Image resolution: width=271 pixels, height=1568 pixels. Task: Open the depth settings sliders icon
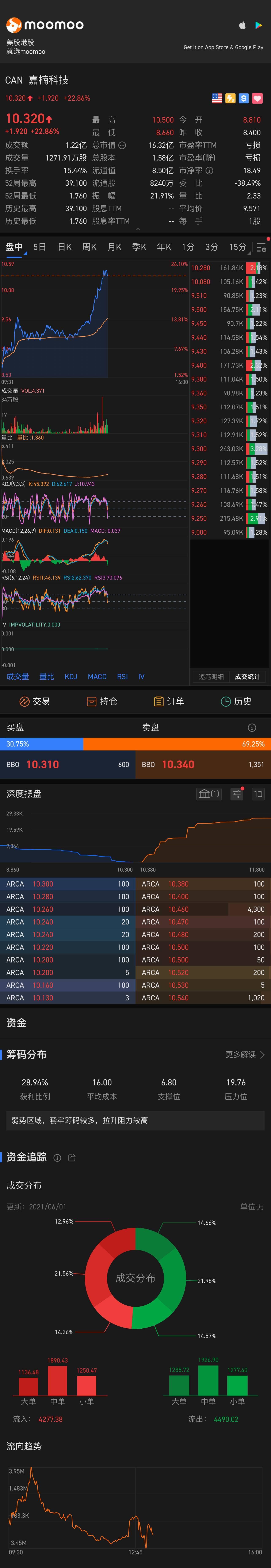pos(237,794)
